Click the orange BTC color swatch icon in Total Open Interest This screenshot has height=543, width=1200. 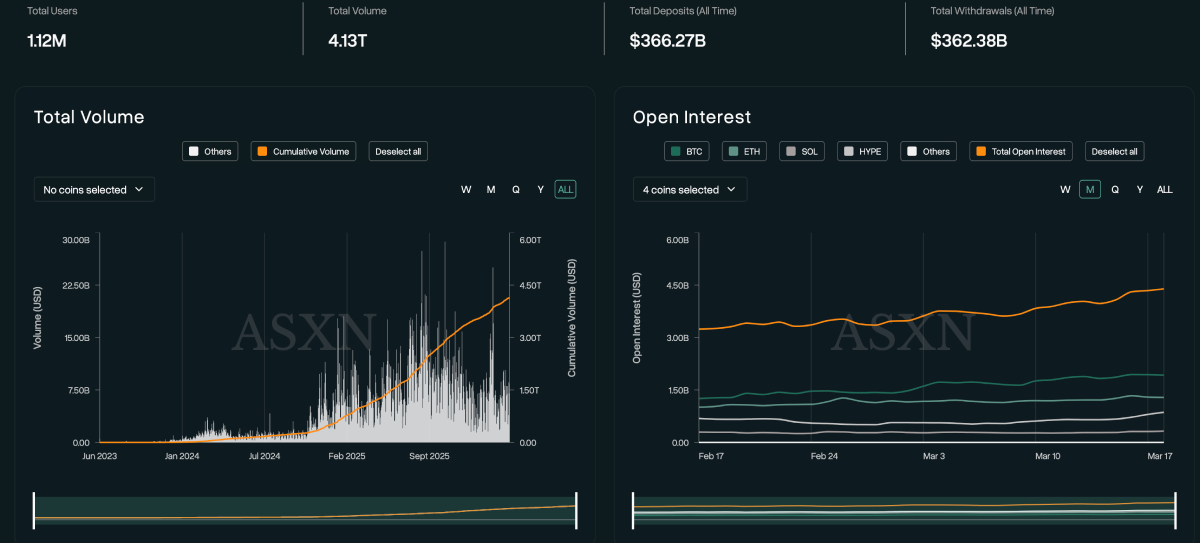coord(981,152)
